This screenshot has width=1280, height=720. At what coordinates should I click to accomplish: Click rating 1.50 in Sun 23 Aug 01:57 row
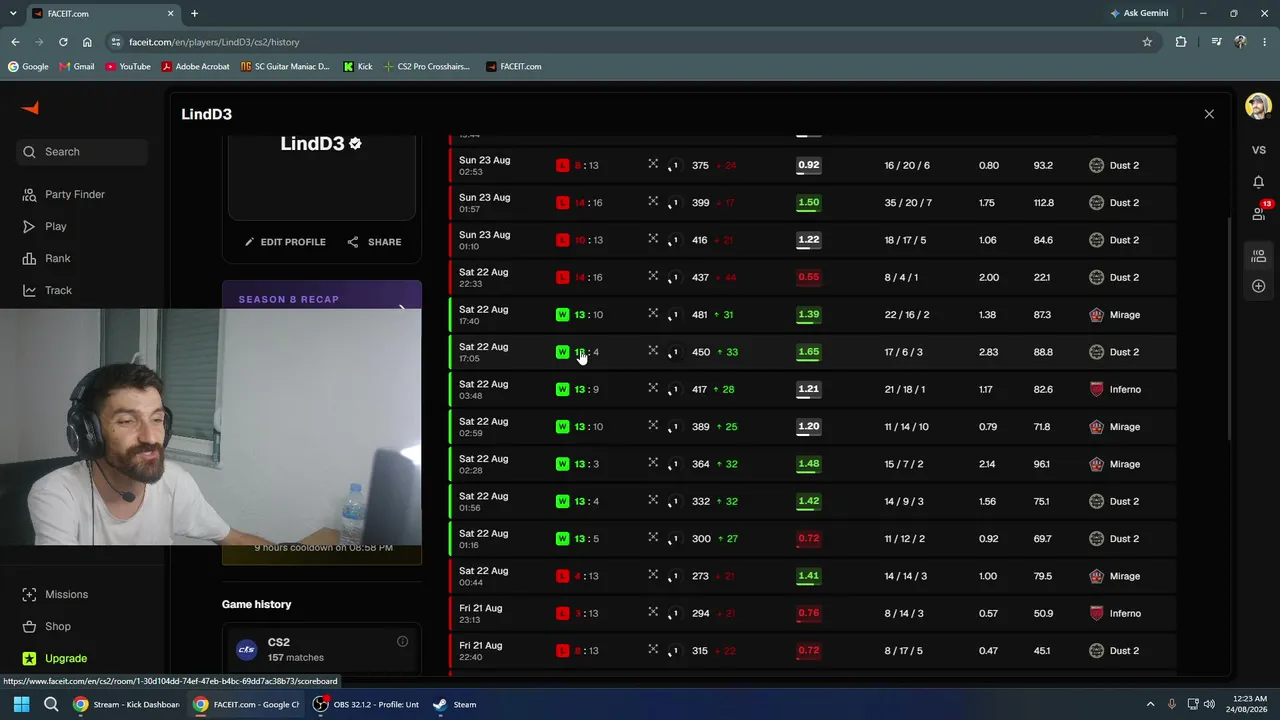coord(808,203)
